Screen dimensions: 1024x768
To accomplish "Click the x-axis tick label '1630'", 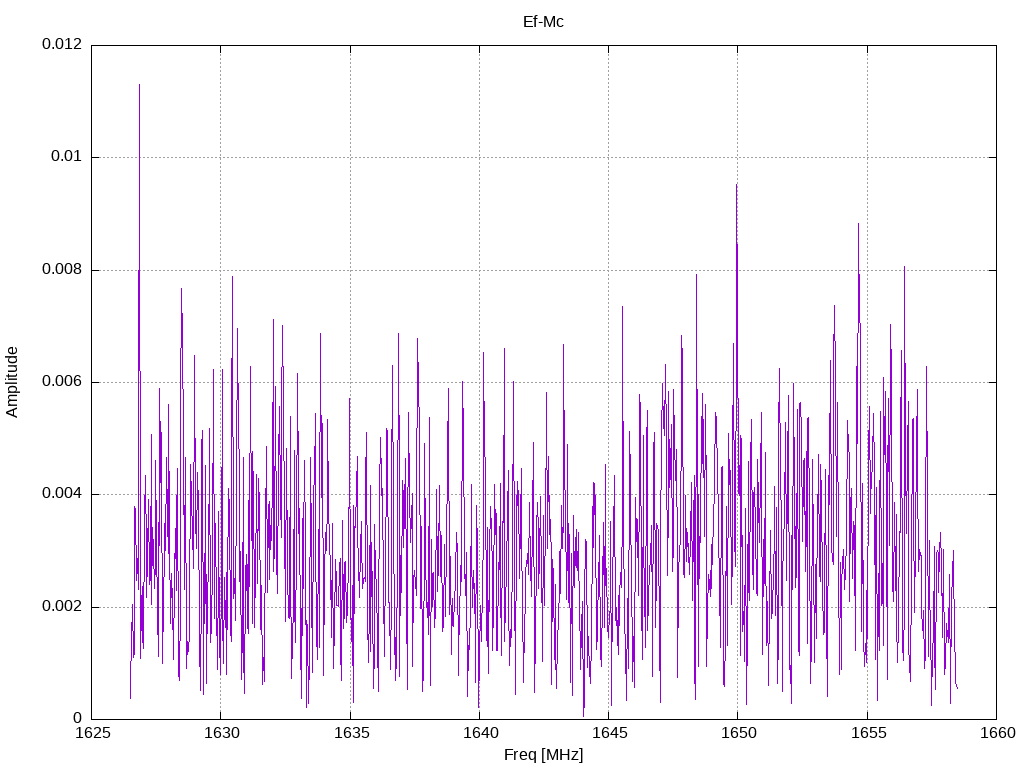I will pyautogui.click(x=221, y=733).
